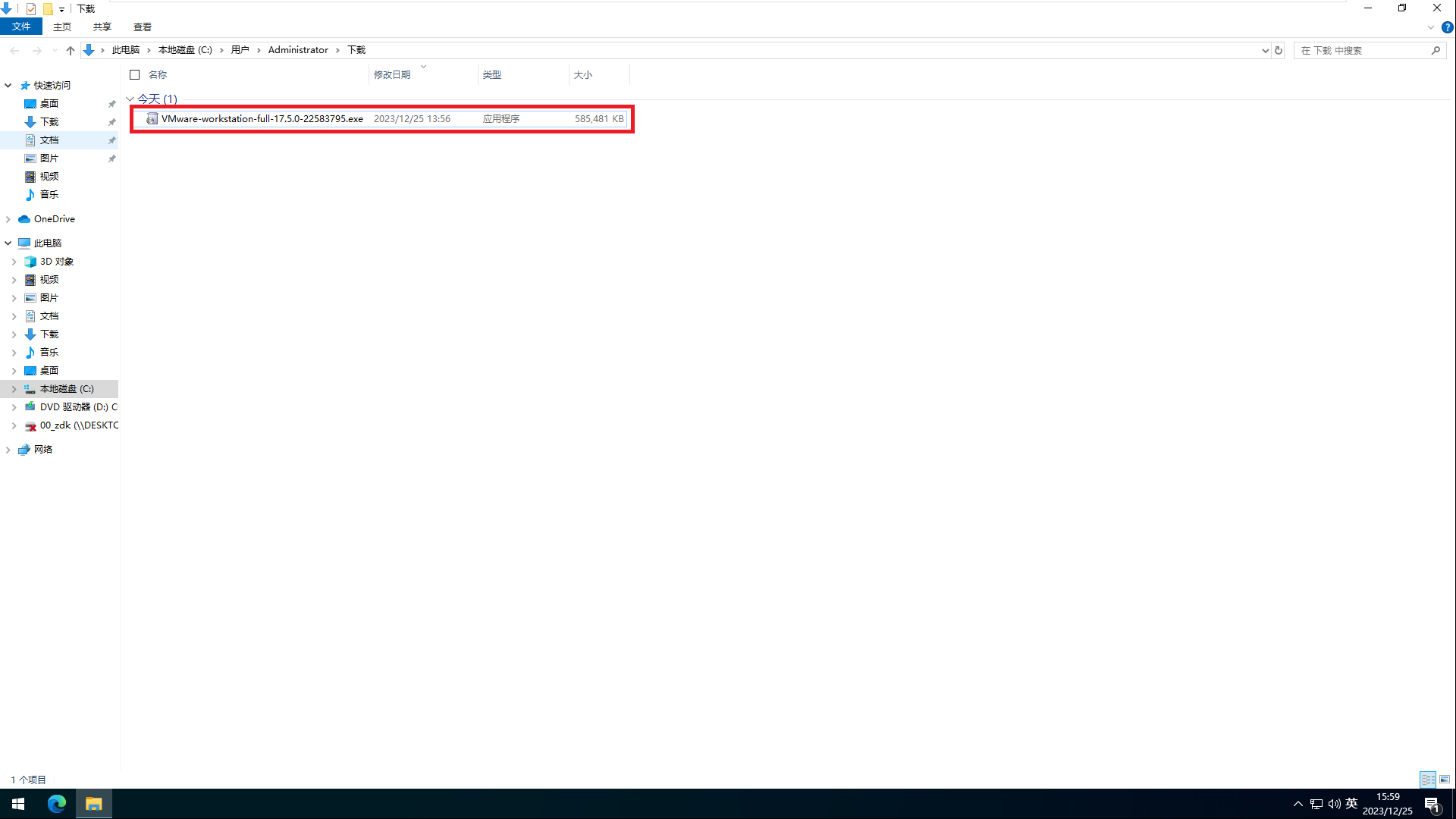Expand 本地磁盘 (C:) tree node
Screen dimensions: 1456x819
(x=14, y=389)
